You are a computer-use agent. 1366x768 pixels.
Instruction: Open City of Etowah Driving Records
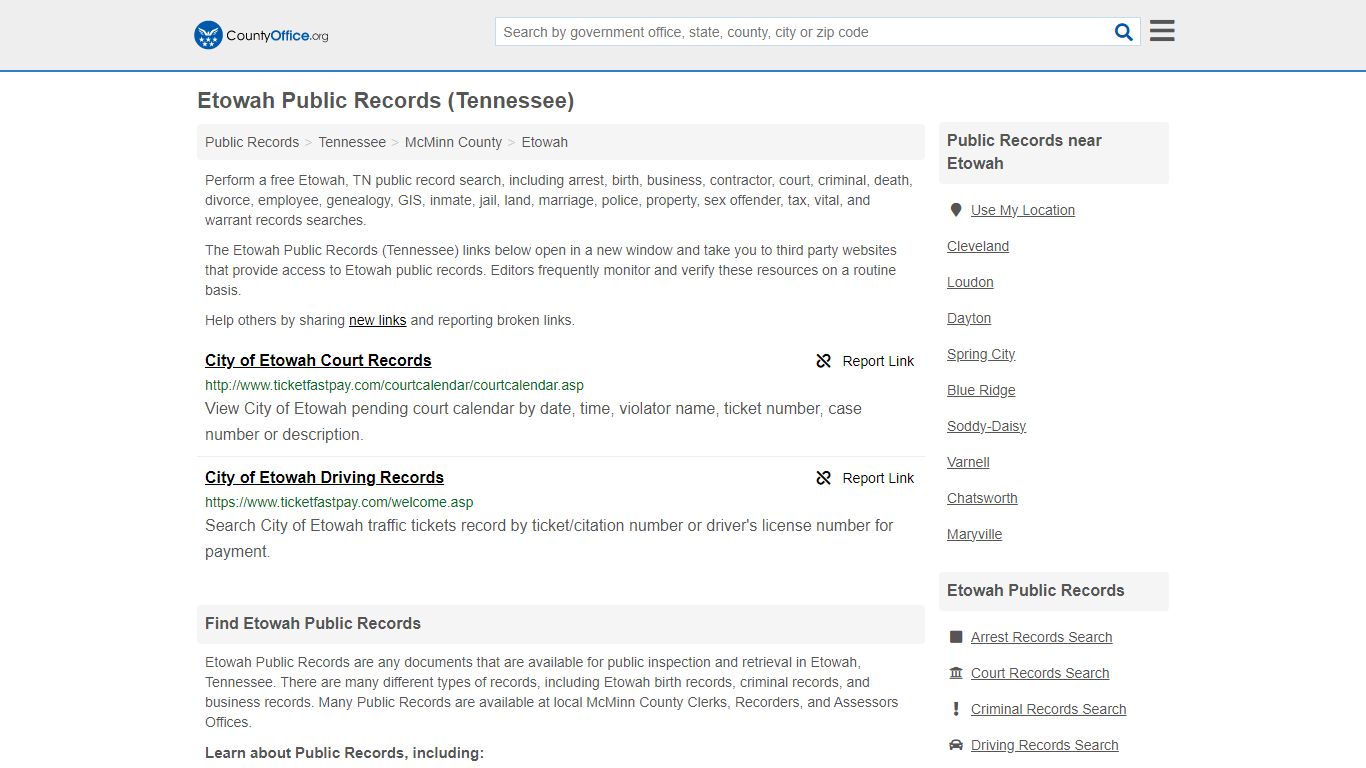click(x=324, y=477)
